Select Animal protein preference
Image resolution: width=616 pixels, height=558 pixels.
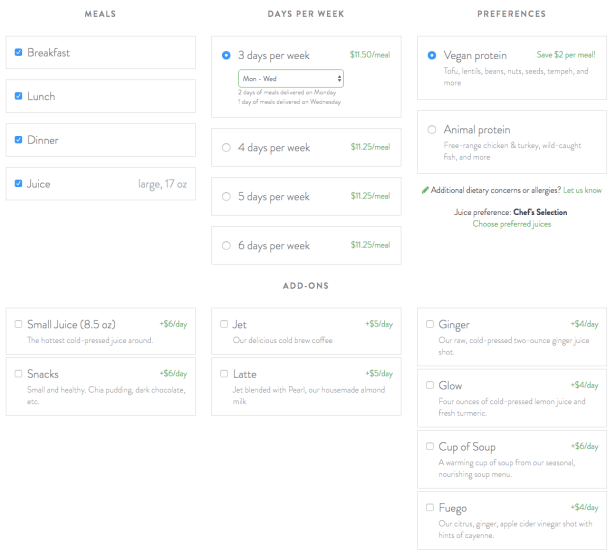432,130
